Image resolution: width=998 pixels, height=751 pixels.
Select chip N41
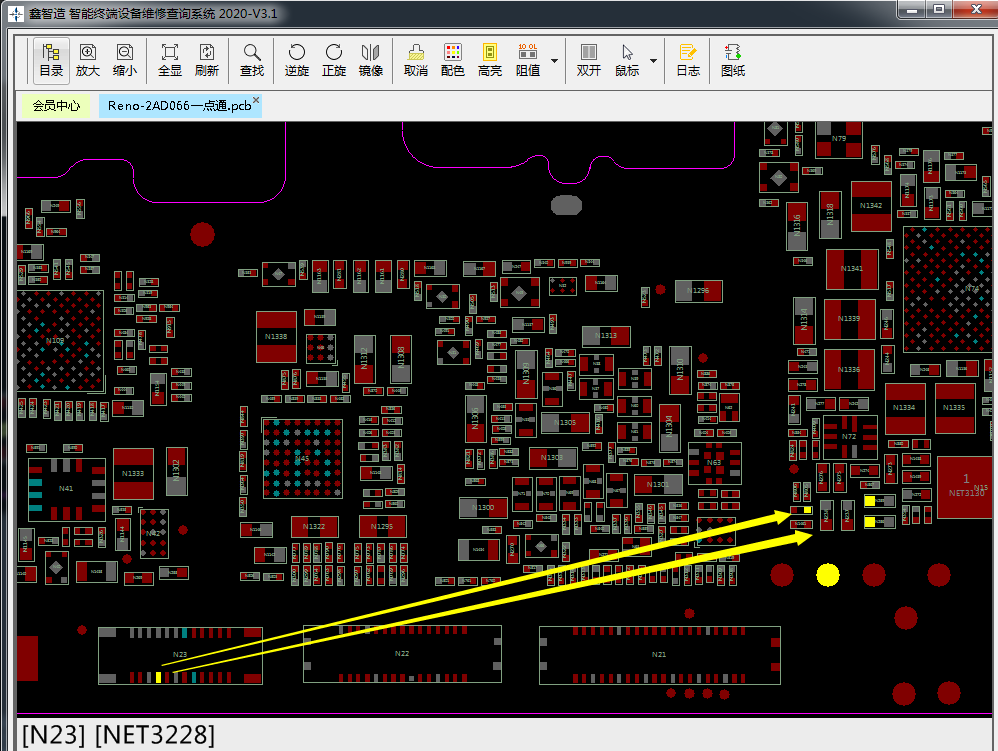point(66,489)
